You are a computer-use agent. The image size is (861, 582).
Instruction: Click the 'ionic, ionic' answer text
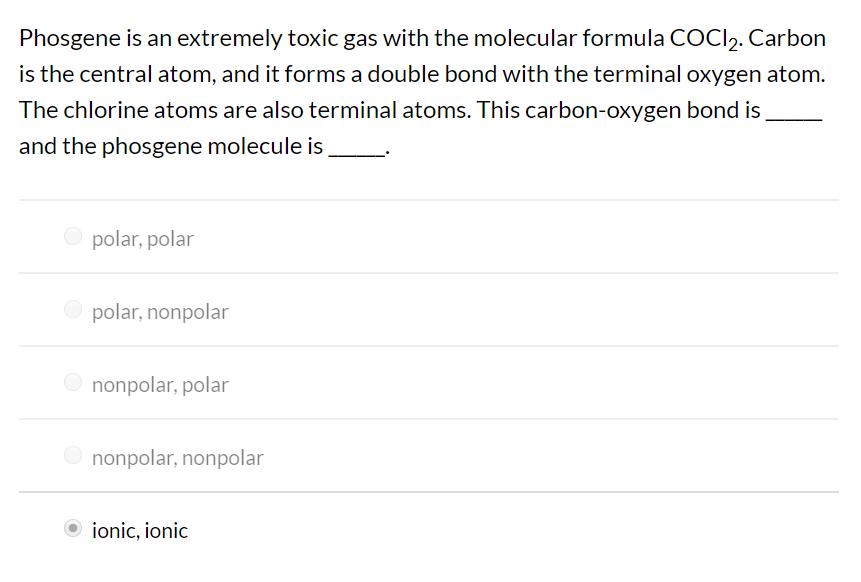pyautogui.click(x=139, y=530)
